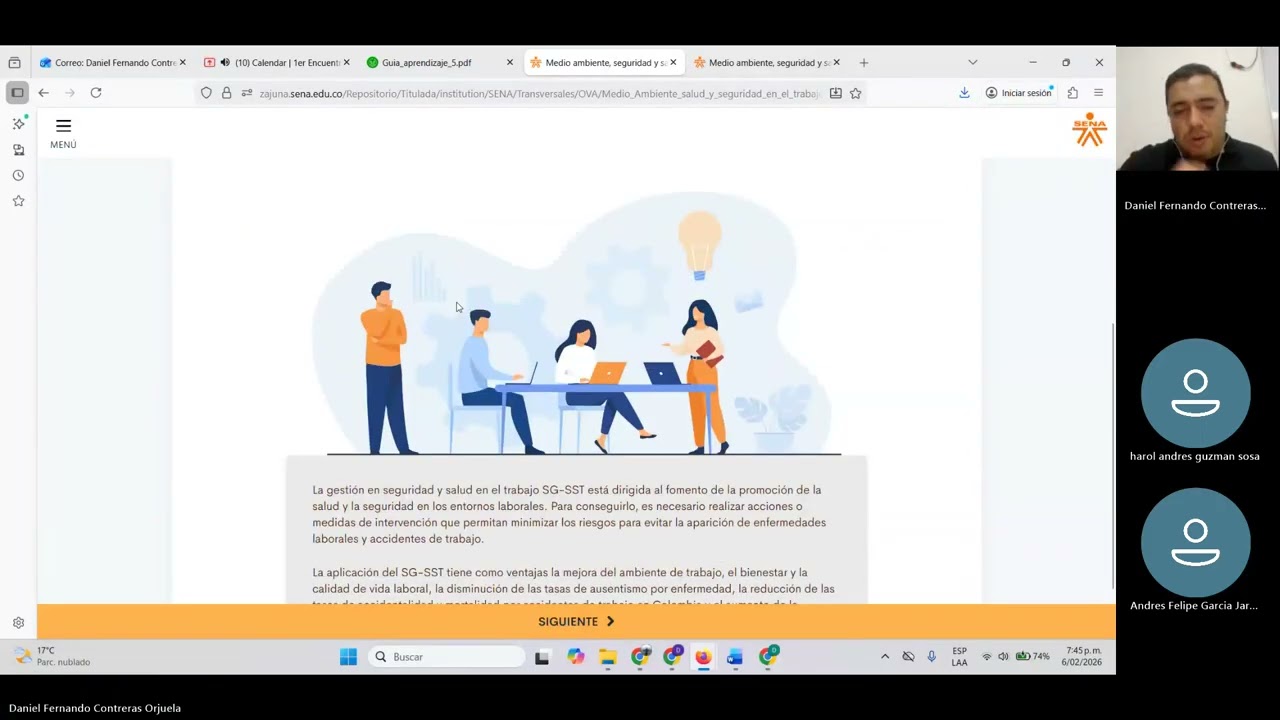Image resolution: width=1280 pixels, height=720 pixels.
Task: Switch to the last Medio ambiente tab
Action: [x=767, y=62]
